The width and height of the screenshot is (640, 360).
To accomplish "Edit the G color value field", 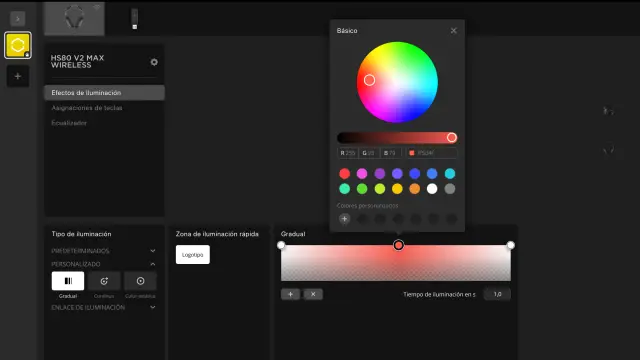I will tap(369, 153).
